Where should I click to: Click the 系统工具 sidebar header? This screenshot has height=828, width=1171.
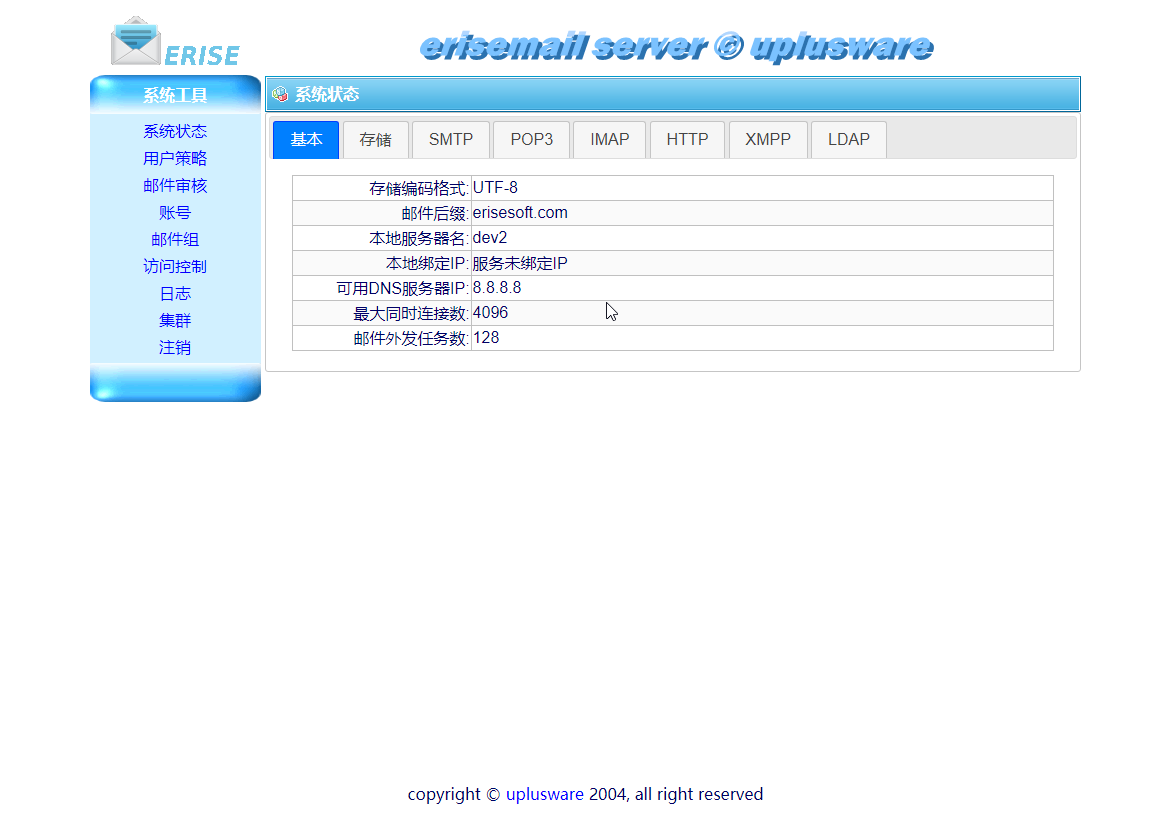tap(175, 95)
